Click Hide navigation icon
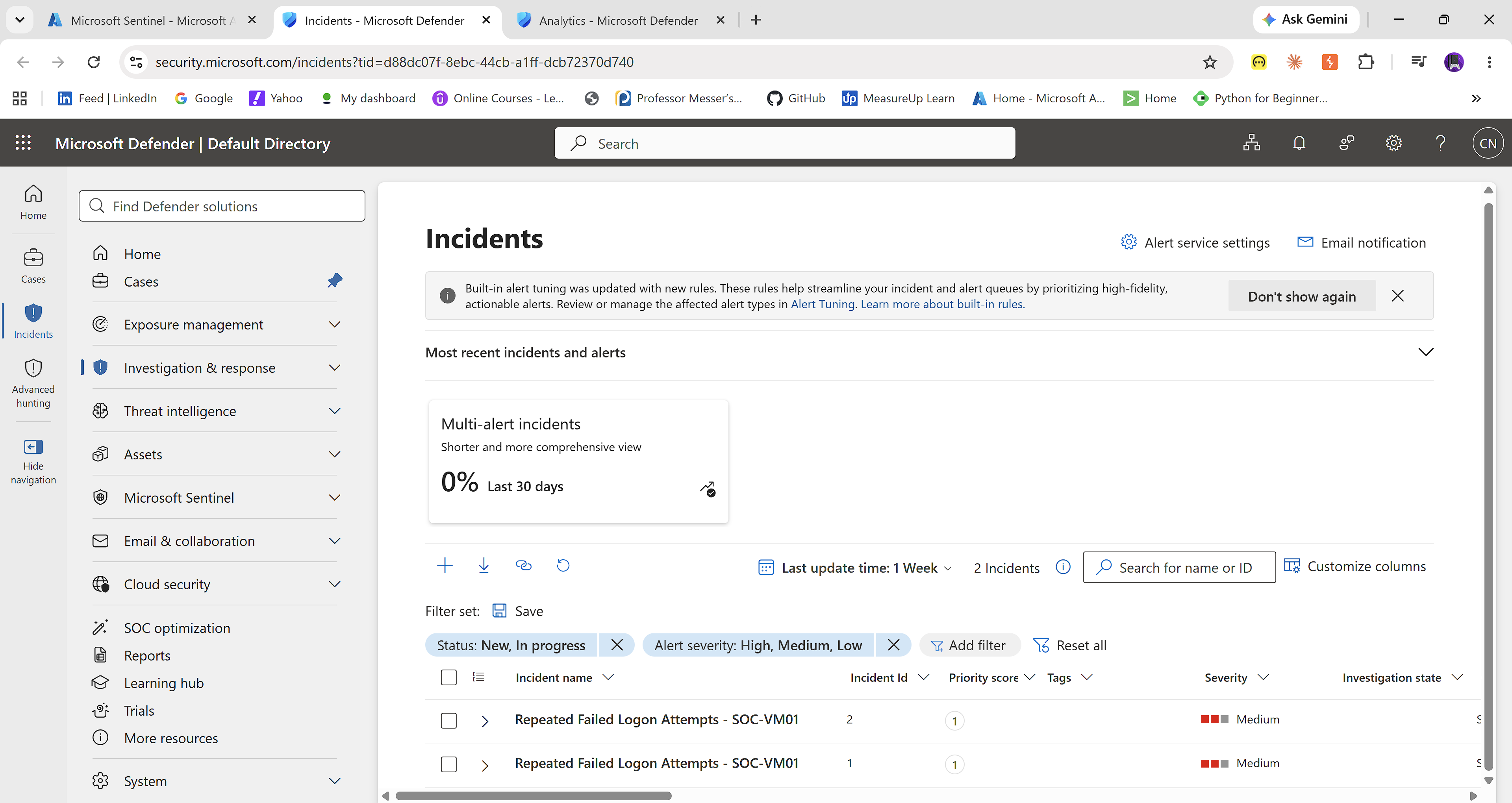This screenshot has height=803, width=1512. [33, 447]
